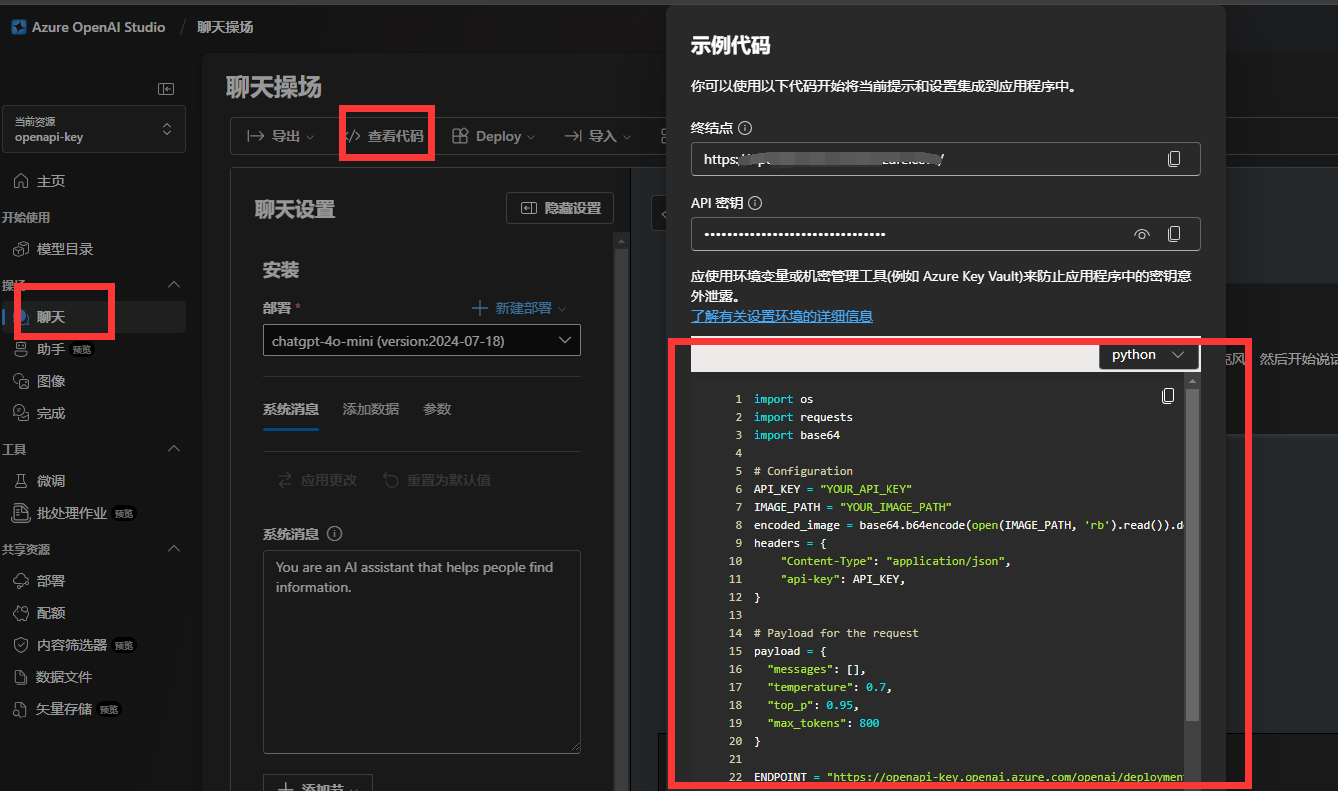
Task: Open the 新建部署 dropdown
Action: (518, 308)
